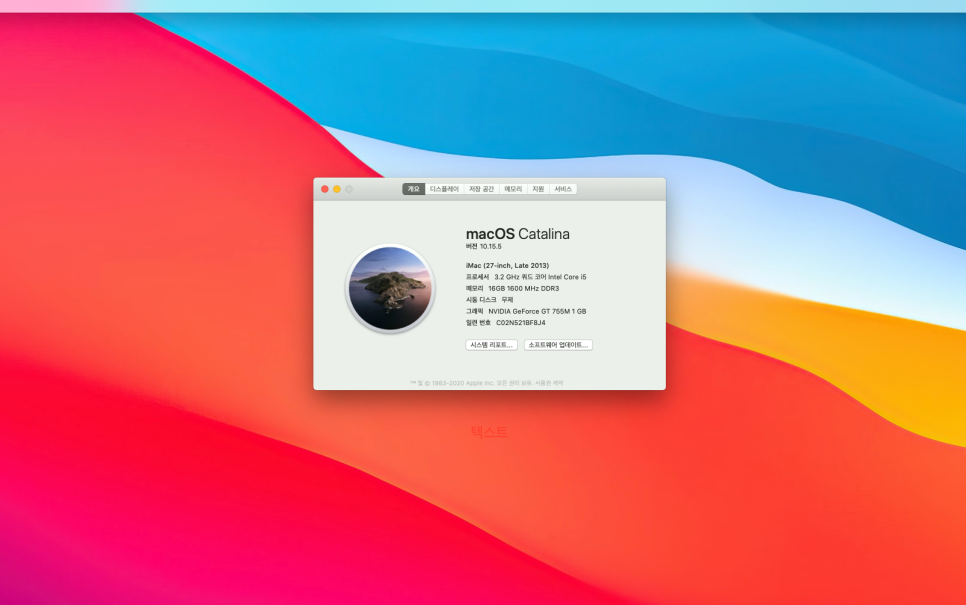Go to the 서비스 tab
Screen dimensions: 966x605
pos(562,189)
